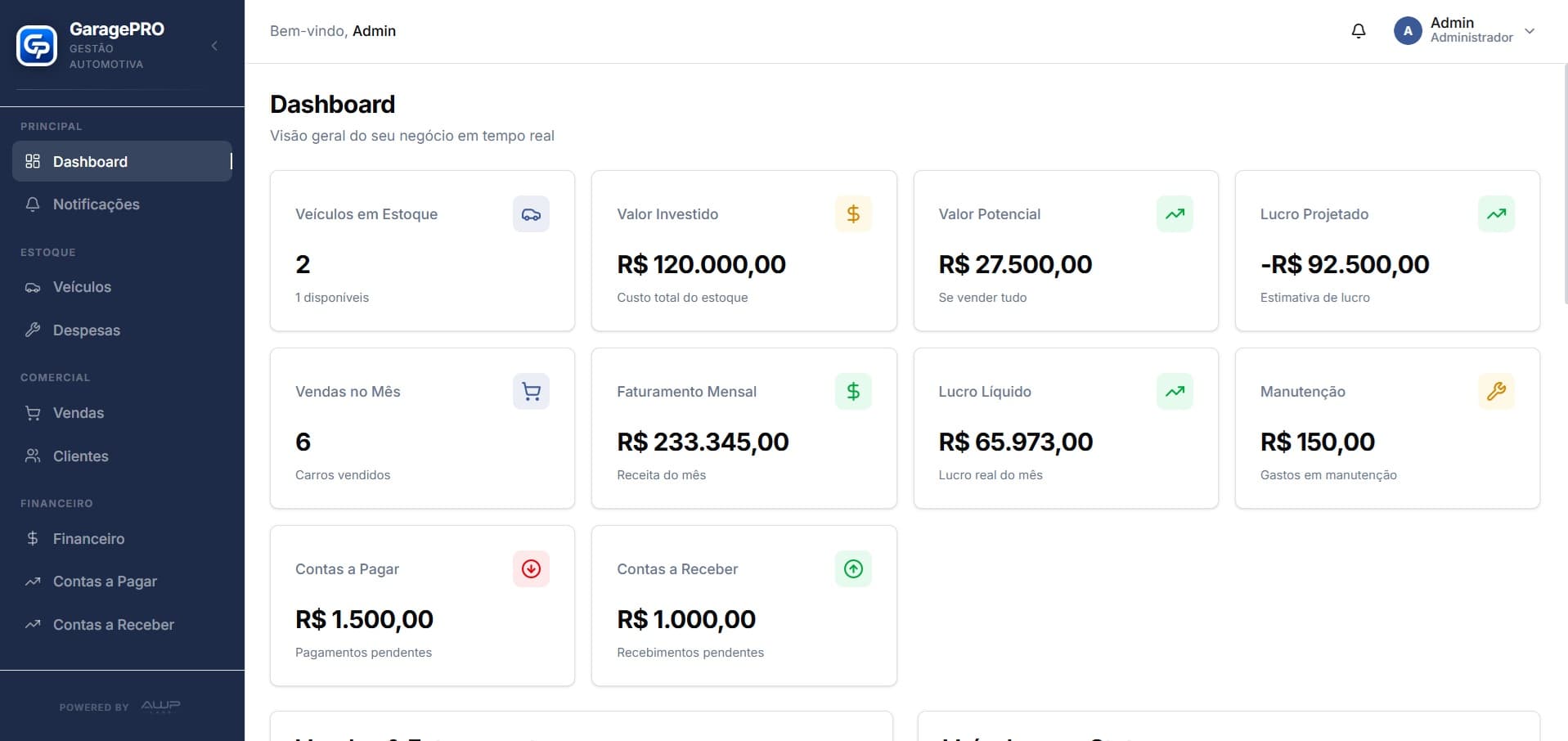
Task: Click the Dashboard page heading
Action: pyautogui.click(x=333, y=104)
